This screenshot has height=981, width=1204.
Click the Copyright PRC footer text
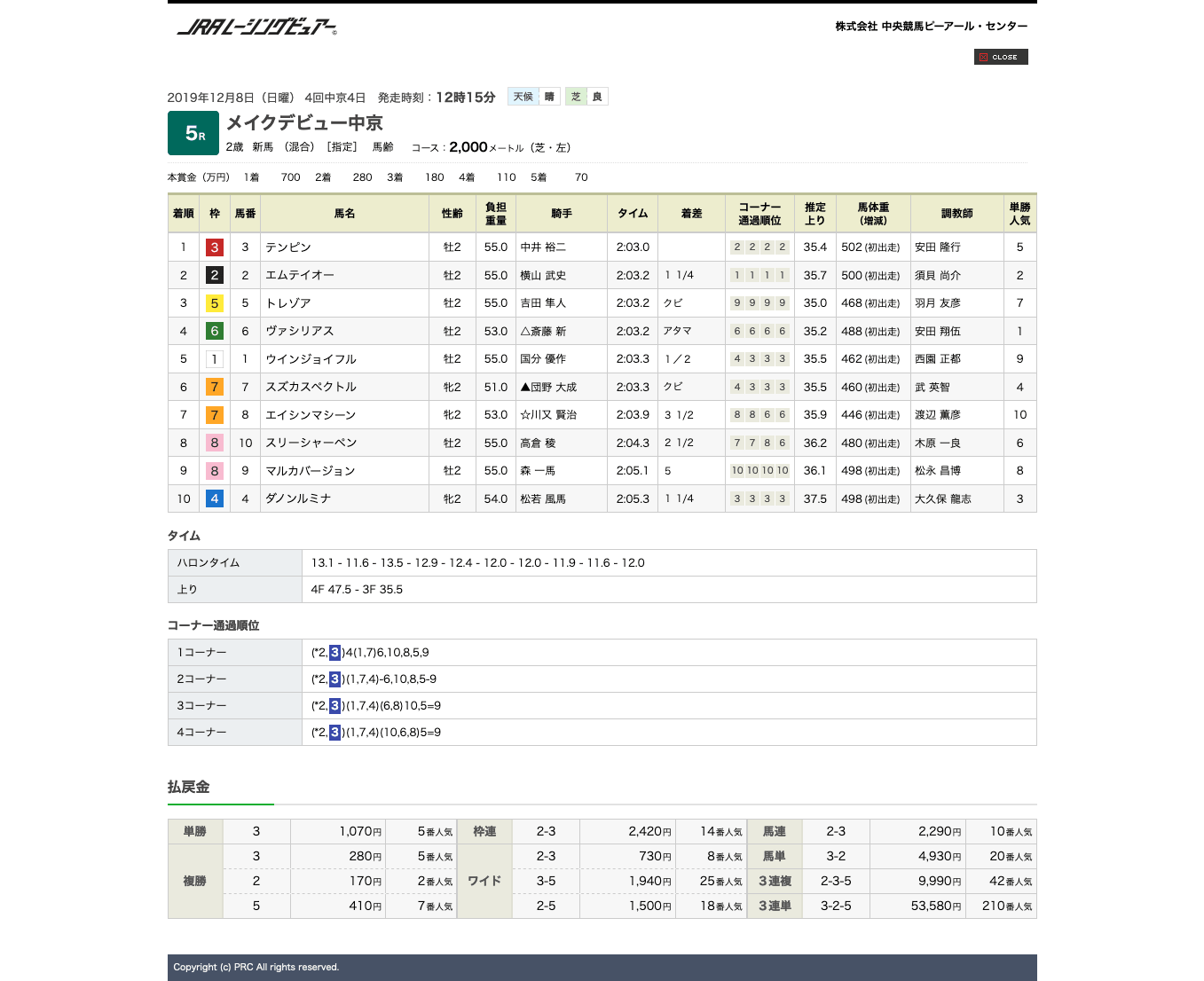[x=256, y=968]
